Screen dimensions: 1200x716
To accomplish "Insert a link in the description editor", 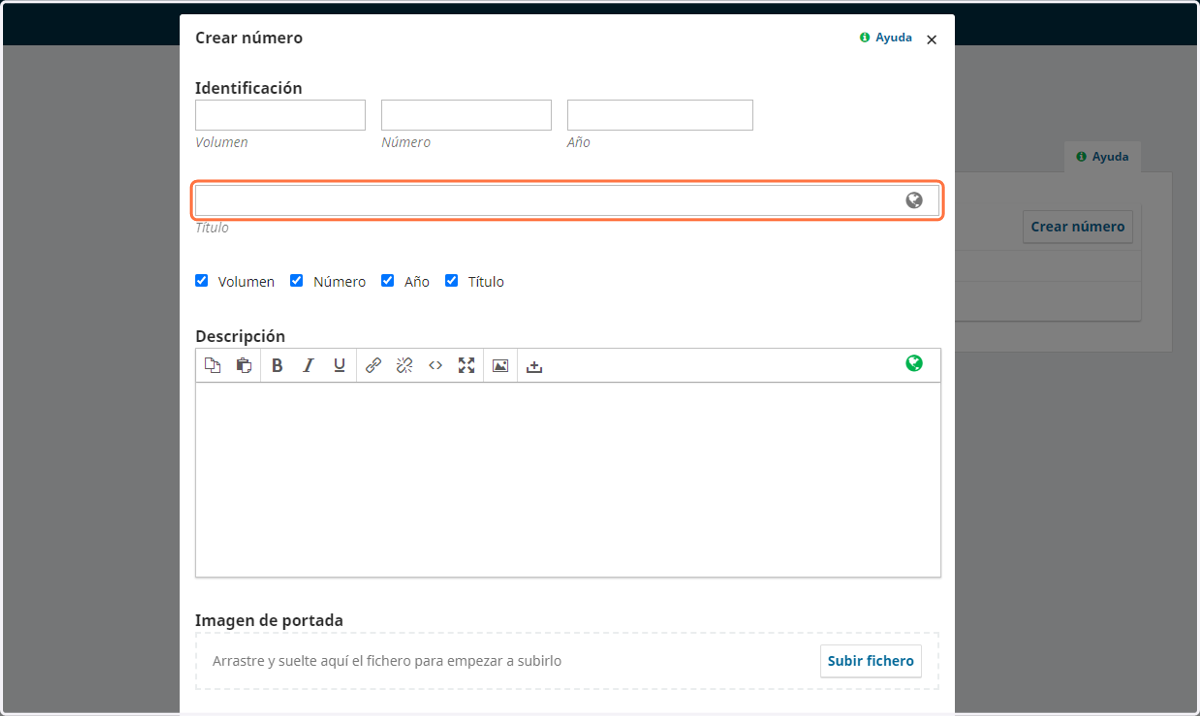I will tap(373, 366).
